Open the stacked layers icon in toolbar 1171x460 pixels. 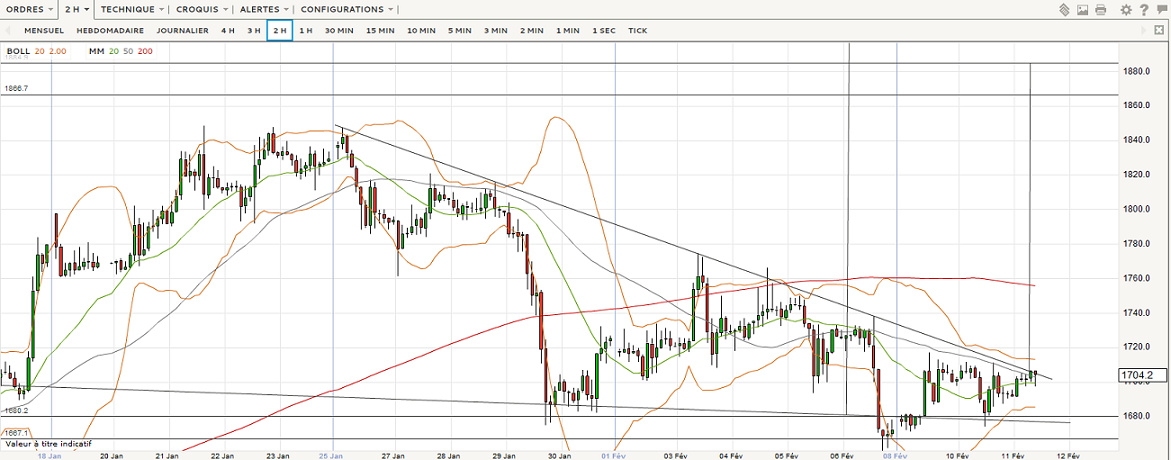pyautogui.click(x=1066, y=10)
